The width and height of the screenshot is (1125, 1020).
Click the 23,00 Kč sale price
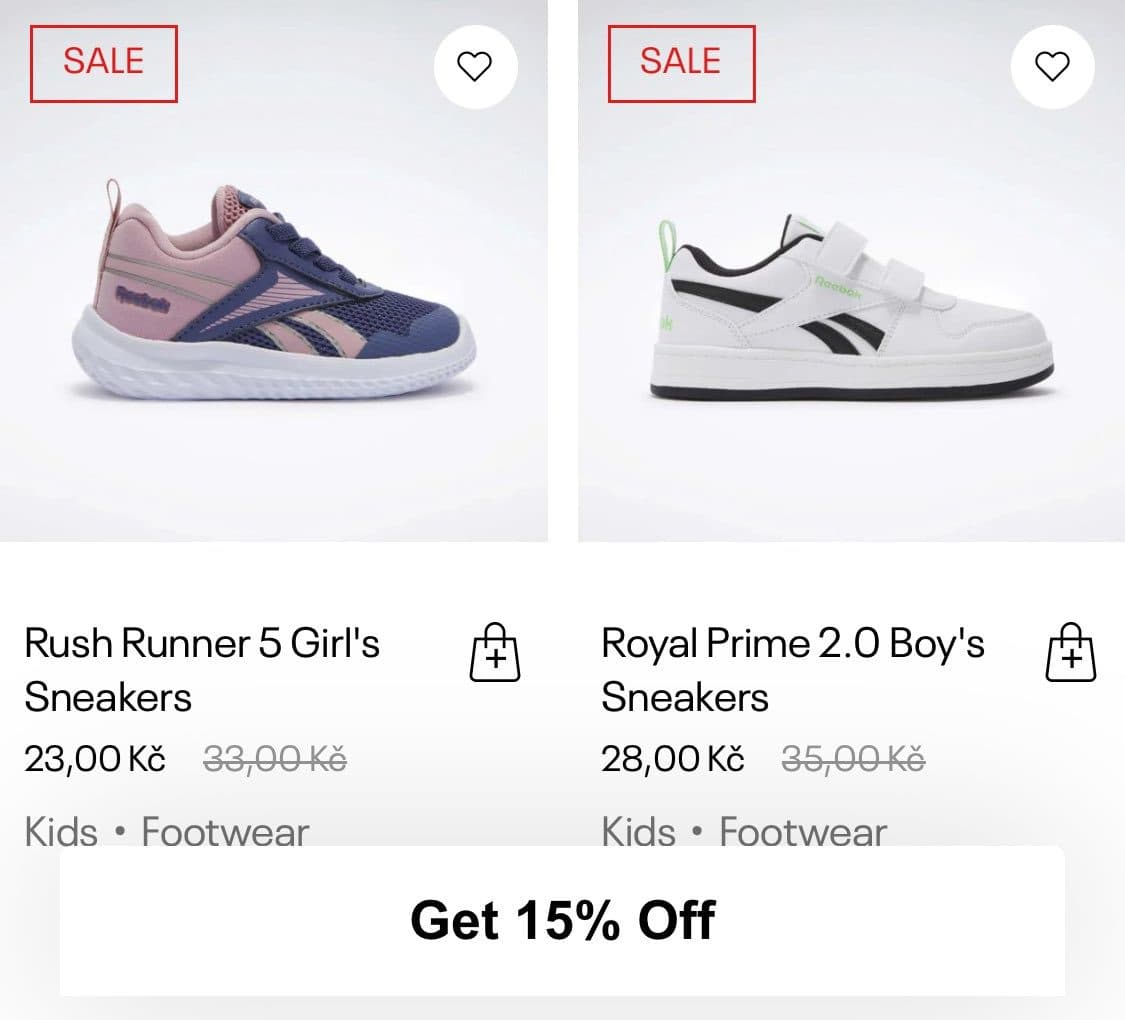(x=95, y=760)
